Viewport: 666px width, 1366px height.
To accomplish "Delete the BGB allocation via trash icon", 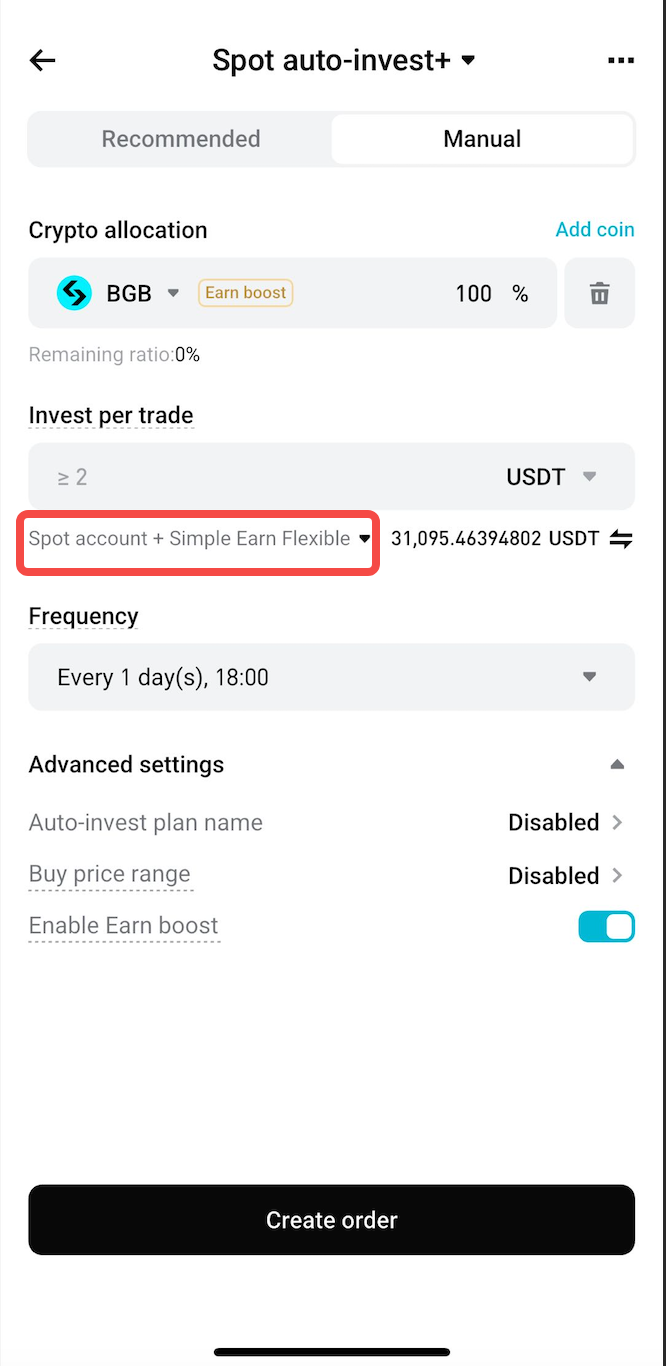I will tap(599, 293).
